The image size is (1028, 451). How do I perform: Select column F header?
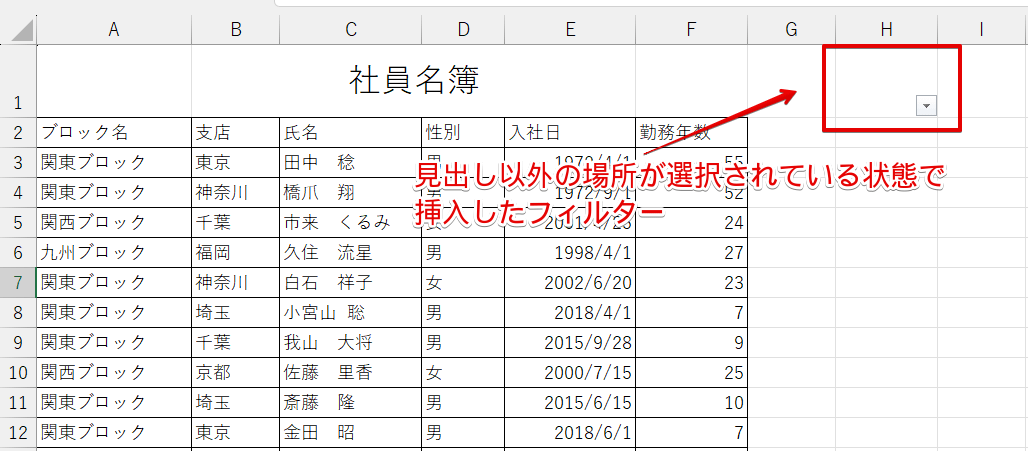pos(692,29)
